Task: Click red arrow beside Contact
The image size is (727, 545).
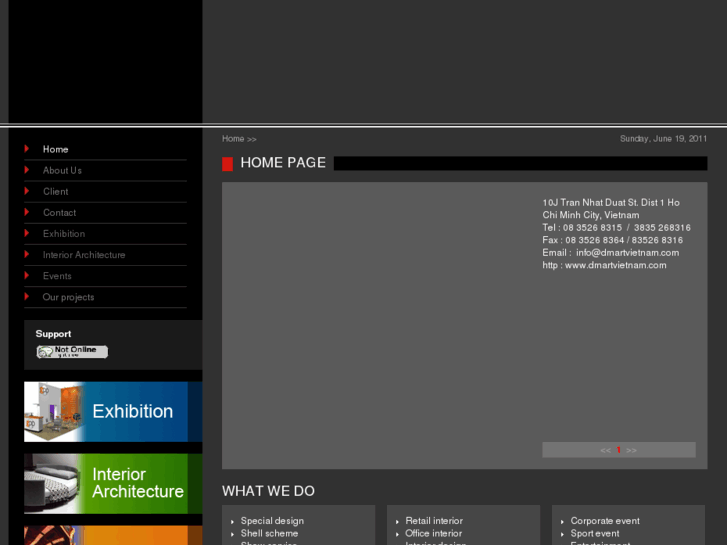Action: click(26, 212)
